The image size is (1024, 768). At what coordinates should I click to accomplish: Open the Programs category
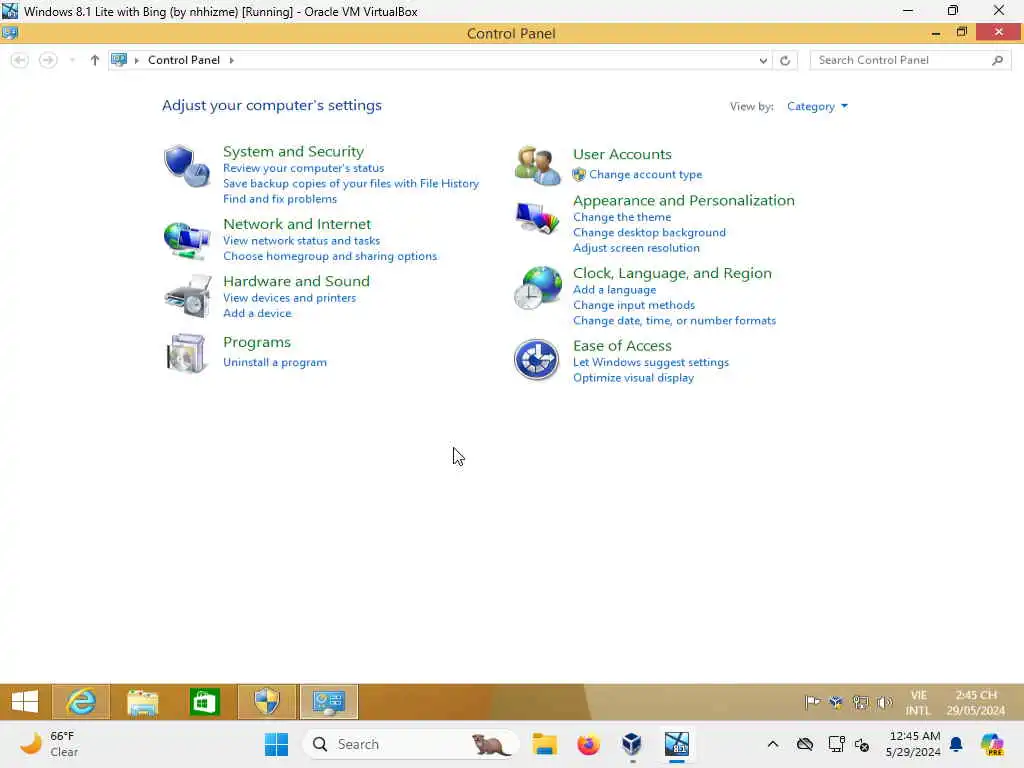pos(257,342)
